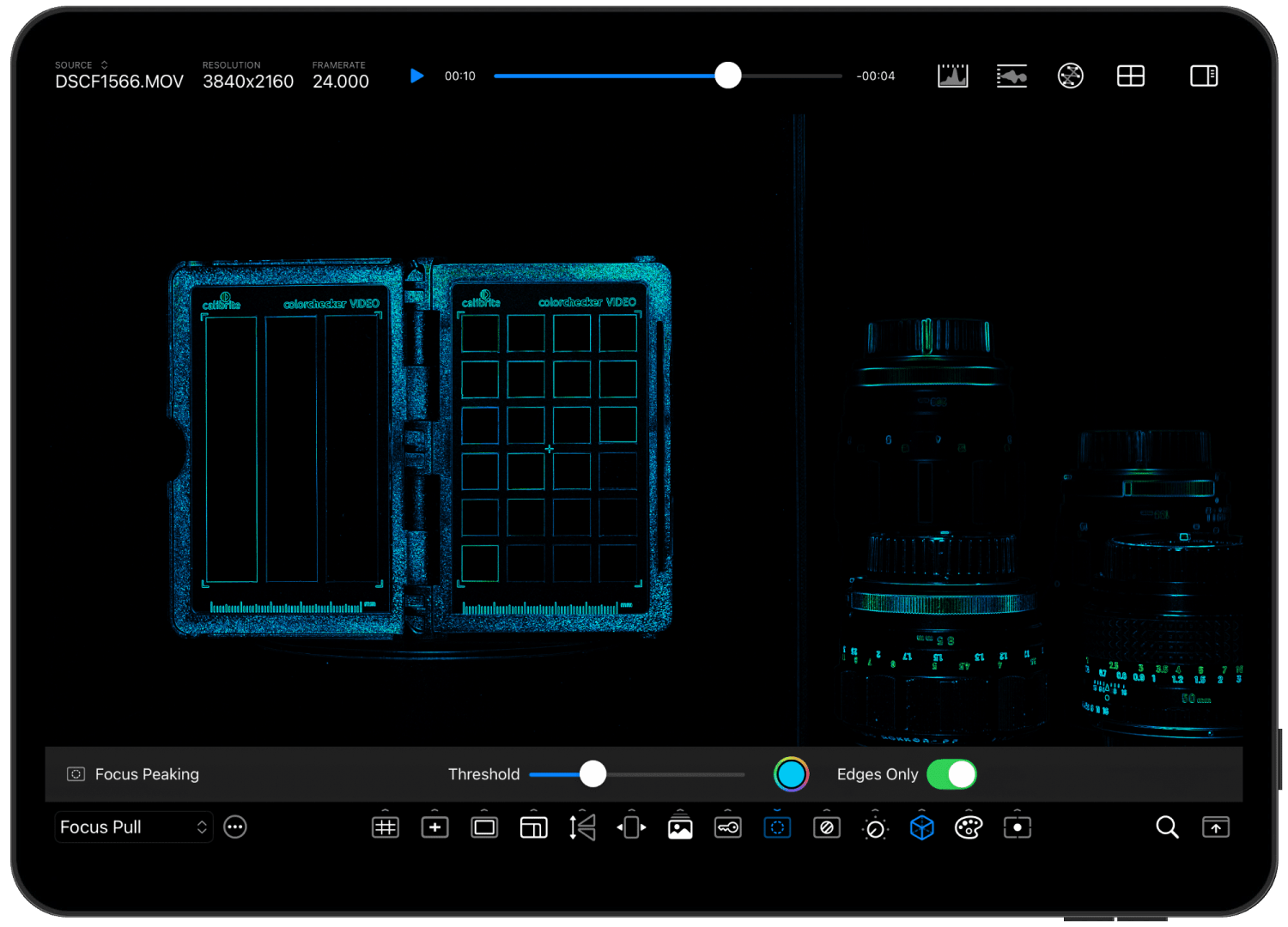
Task: Open the false color adjustment tool
Action: click(x=876, y=827)
